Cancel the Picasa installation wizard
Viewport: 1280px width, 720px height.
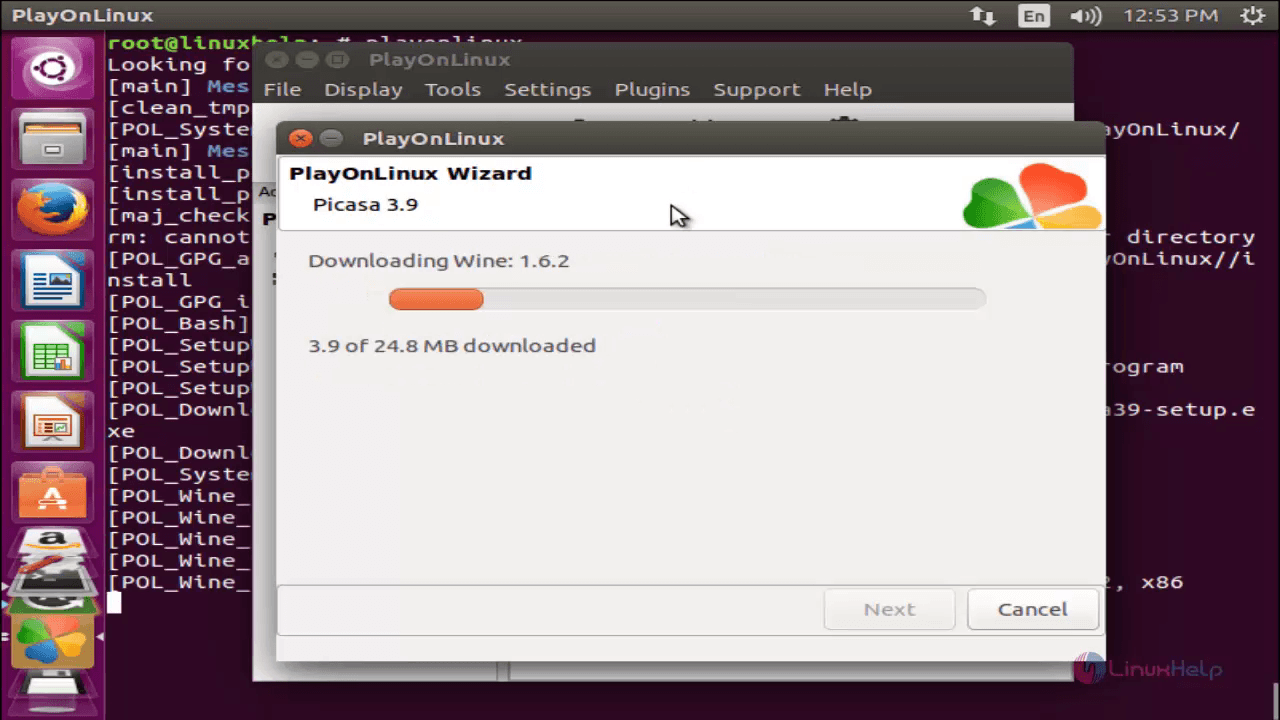[1032, 609]
